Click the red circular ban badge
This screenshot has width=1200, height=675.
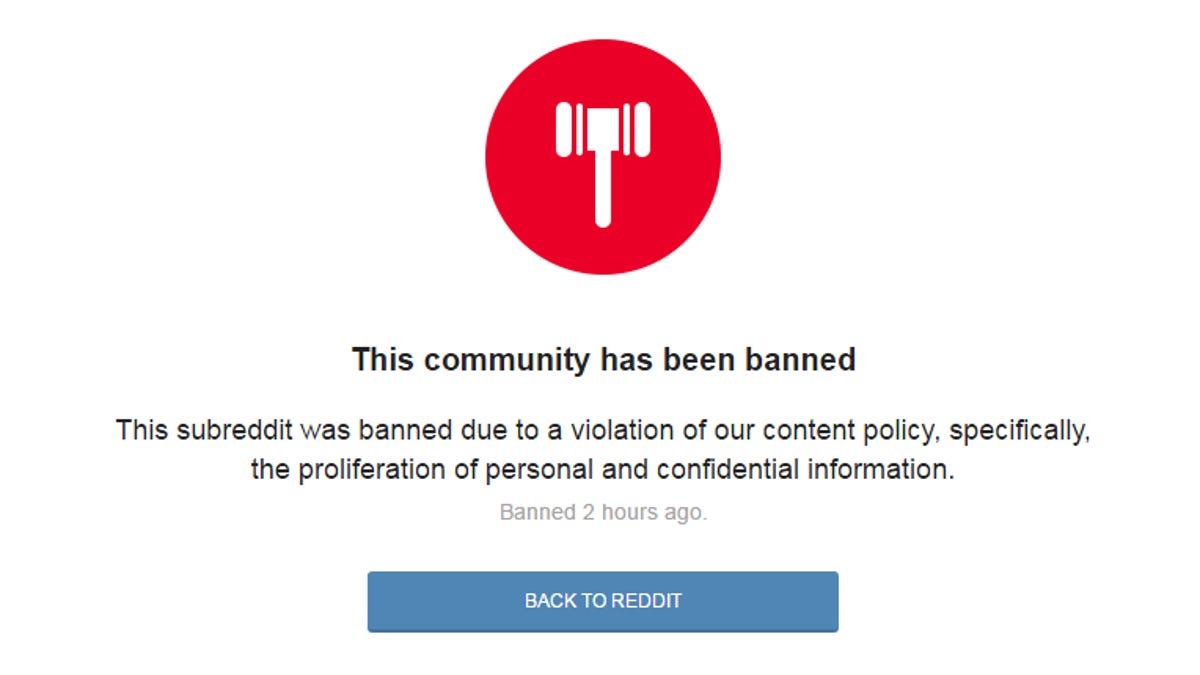(603, 156)
